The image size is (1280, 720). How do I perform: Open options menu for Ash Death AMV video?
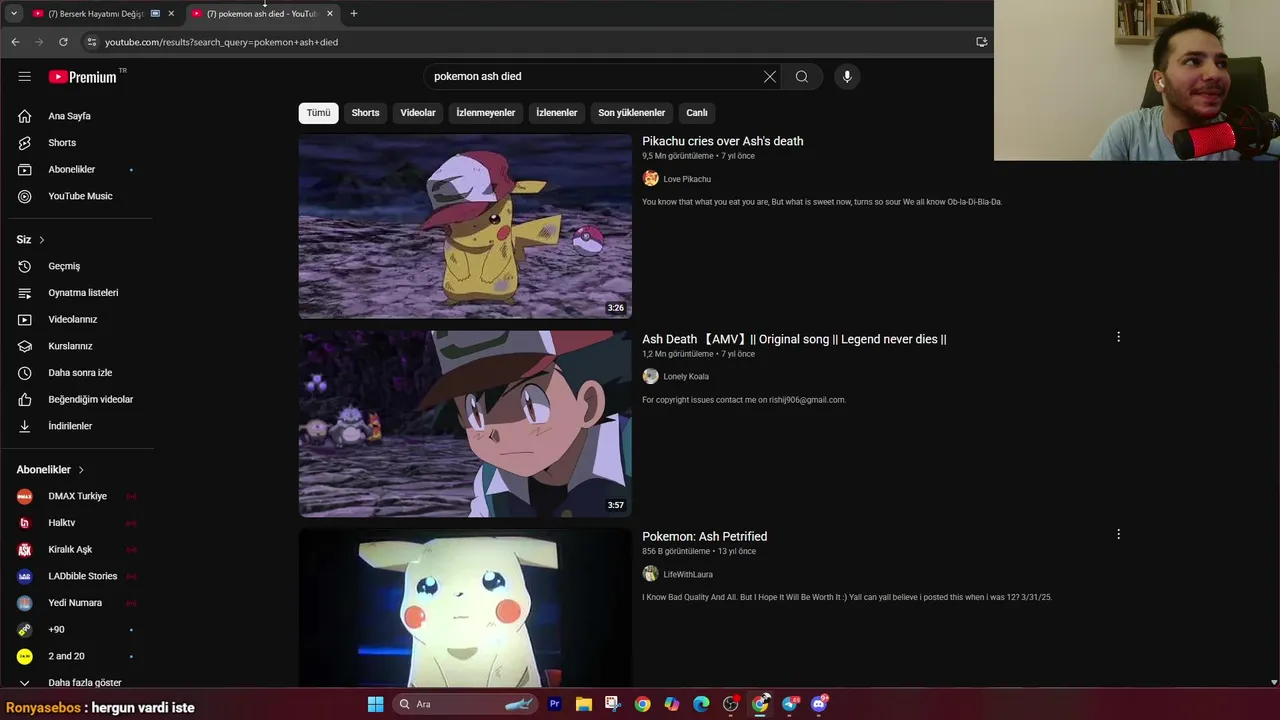tap(1118, 337)
